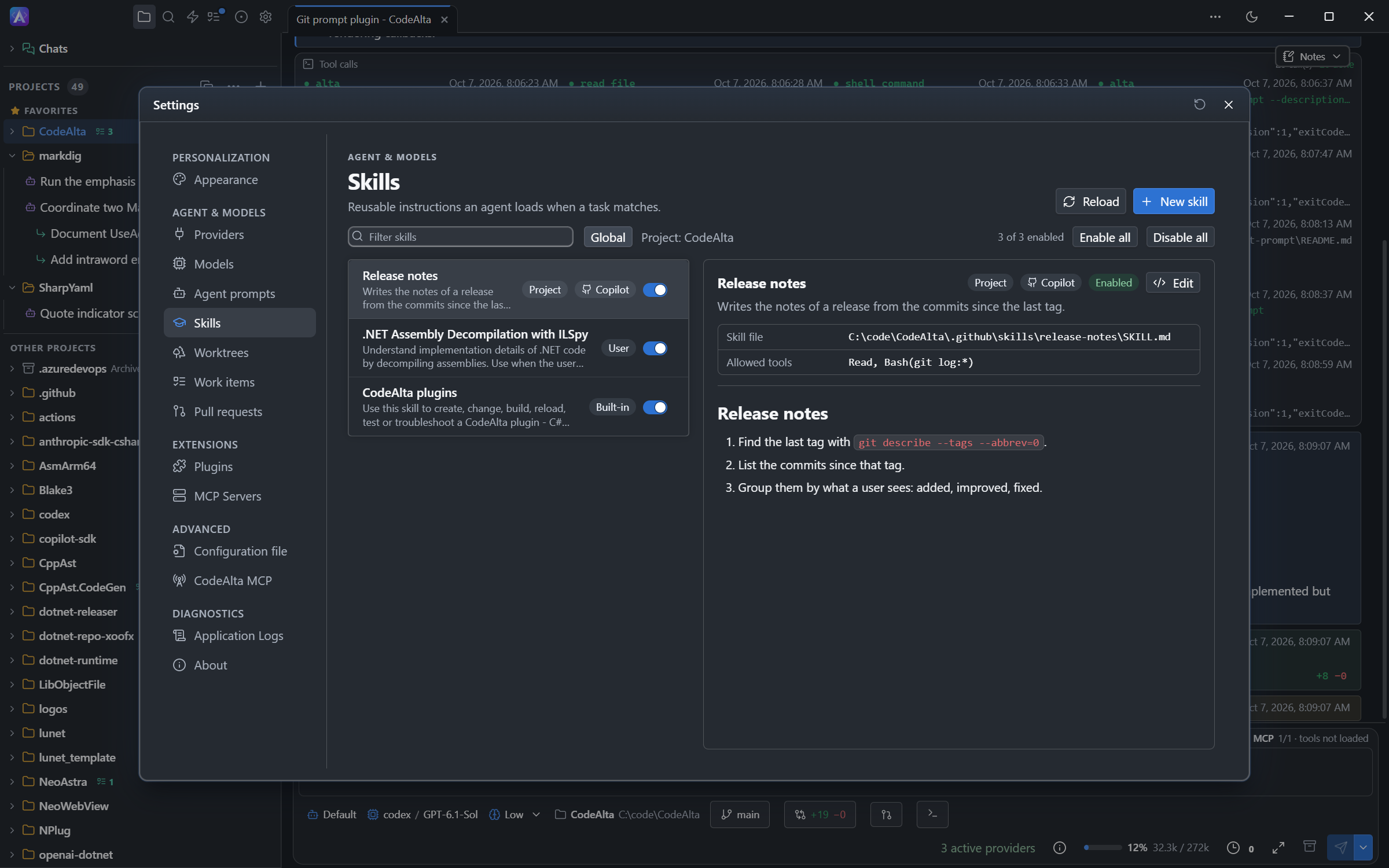Click the search magnifier icon in top toolbar
Screen dimensions: 1389x868
(168, 17)
